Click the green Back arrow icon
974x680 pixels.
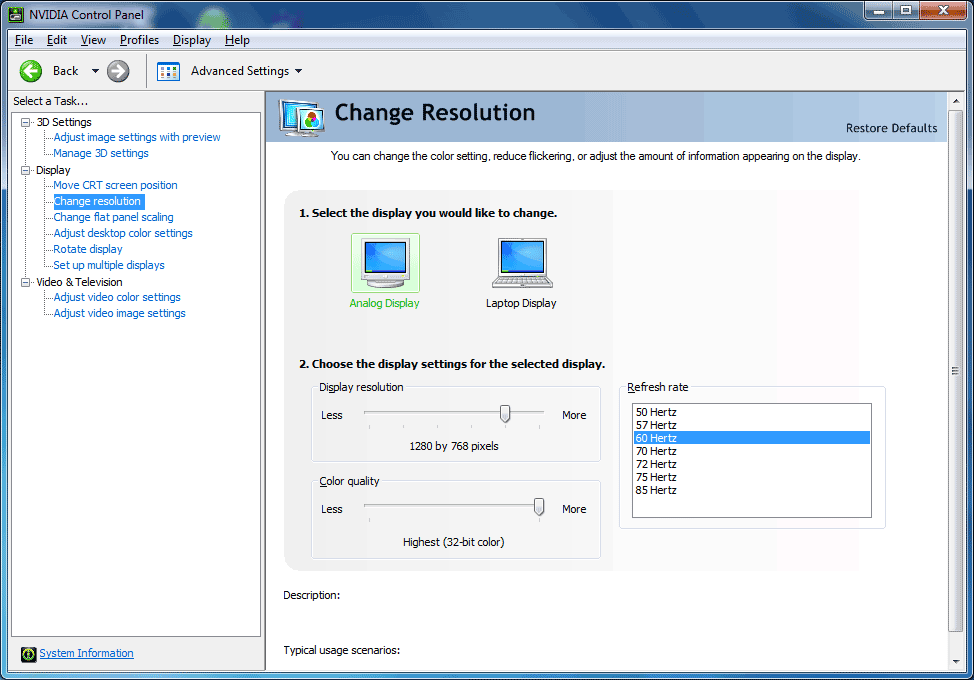pos(31,71)
